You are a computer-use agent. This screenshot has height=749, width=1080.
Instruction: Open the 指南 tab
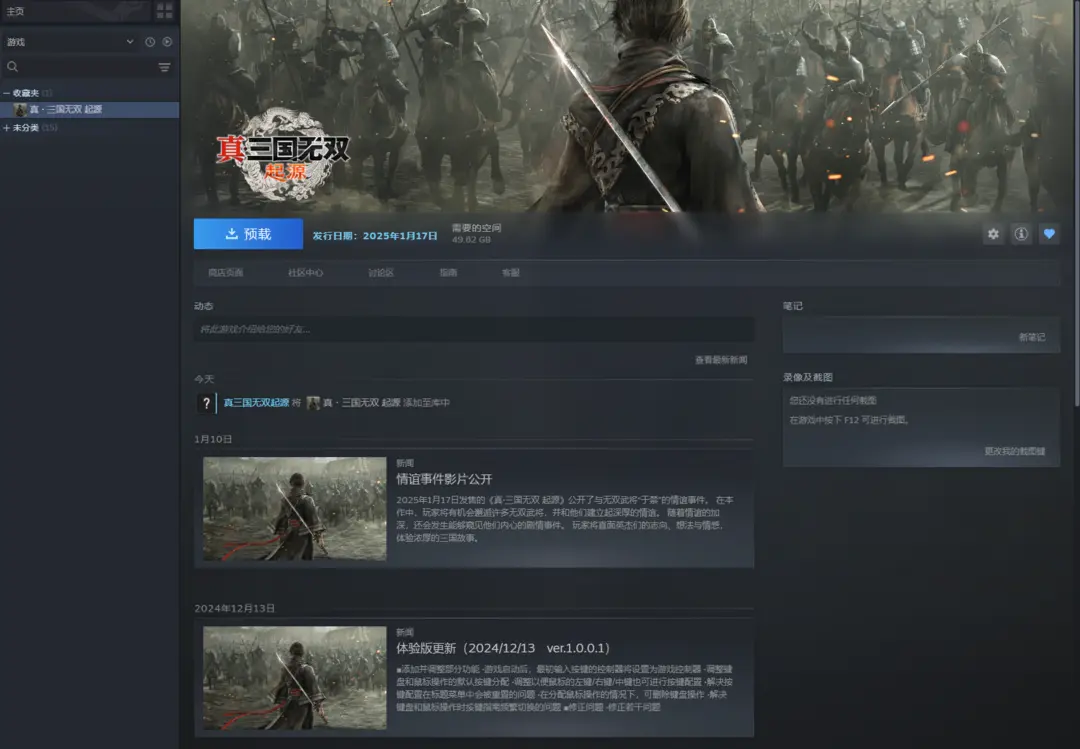[x=448, y=273]
